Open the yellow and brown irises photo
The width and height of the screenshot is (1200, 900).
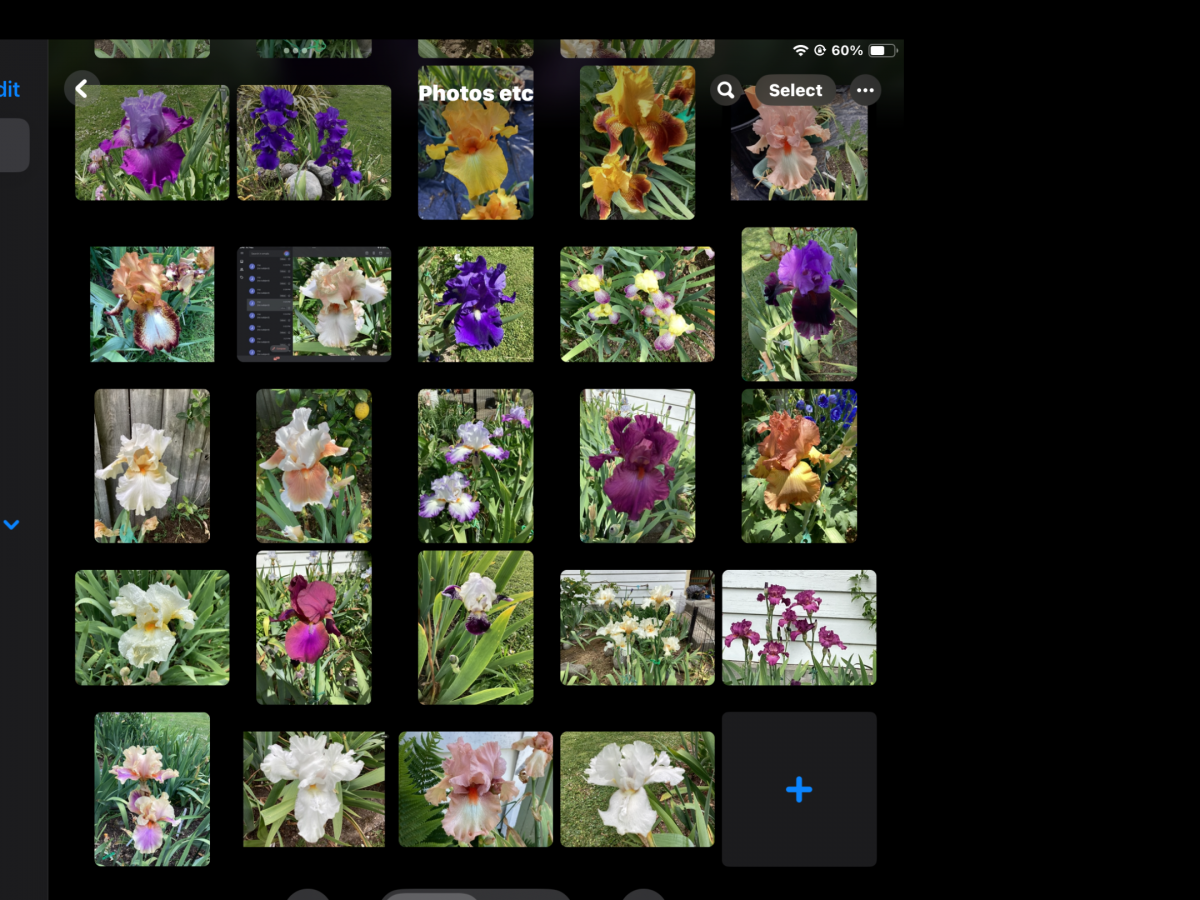point(637,142)
